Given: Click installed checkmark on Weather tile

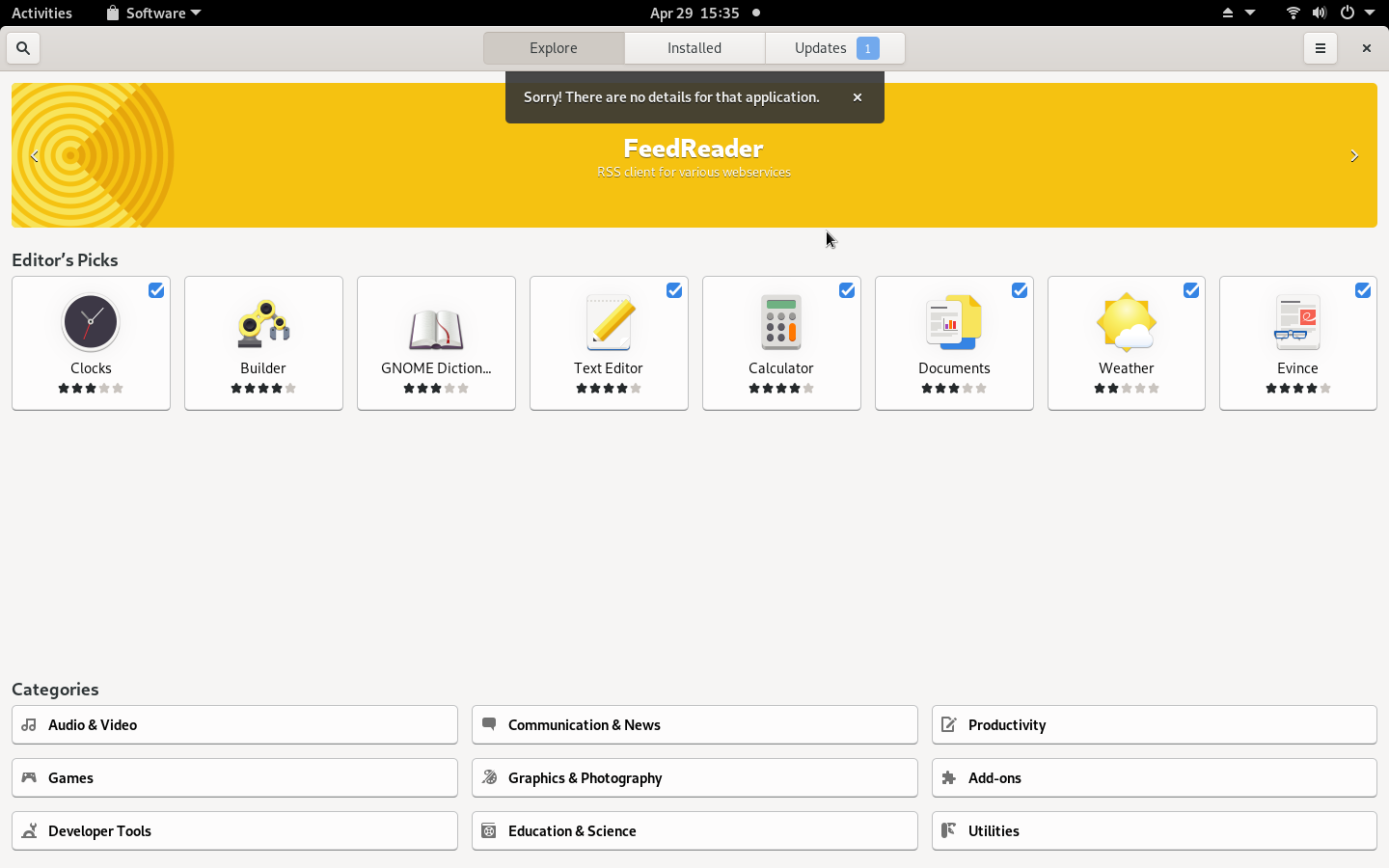Looking at the screenshot, I should (1191, 290).
